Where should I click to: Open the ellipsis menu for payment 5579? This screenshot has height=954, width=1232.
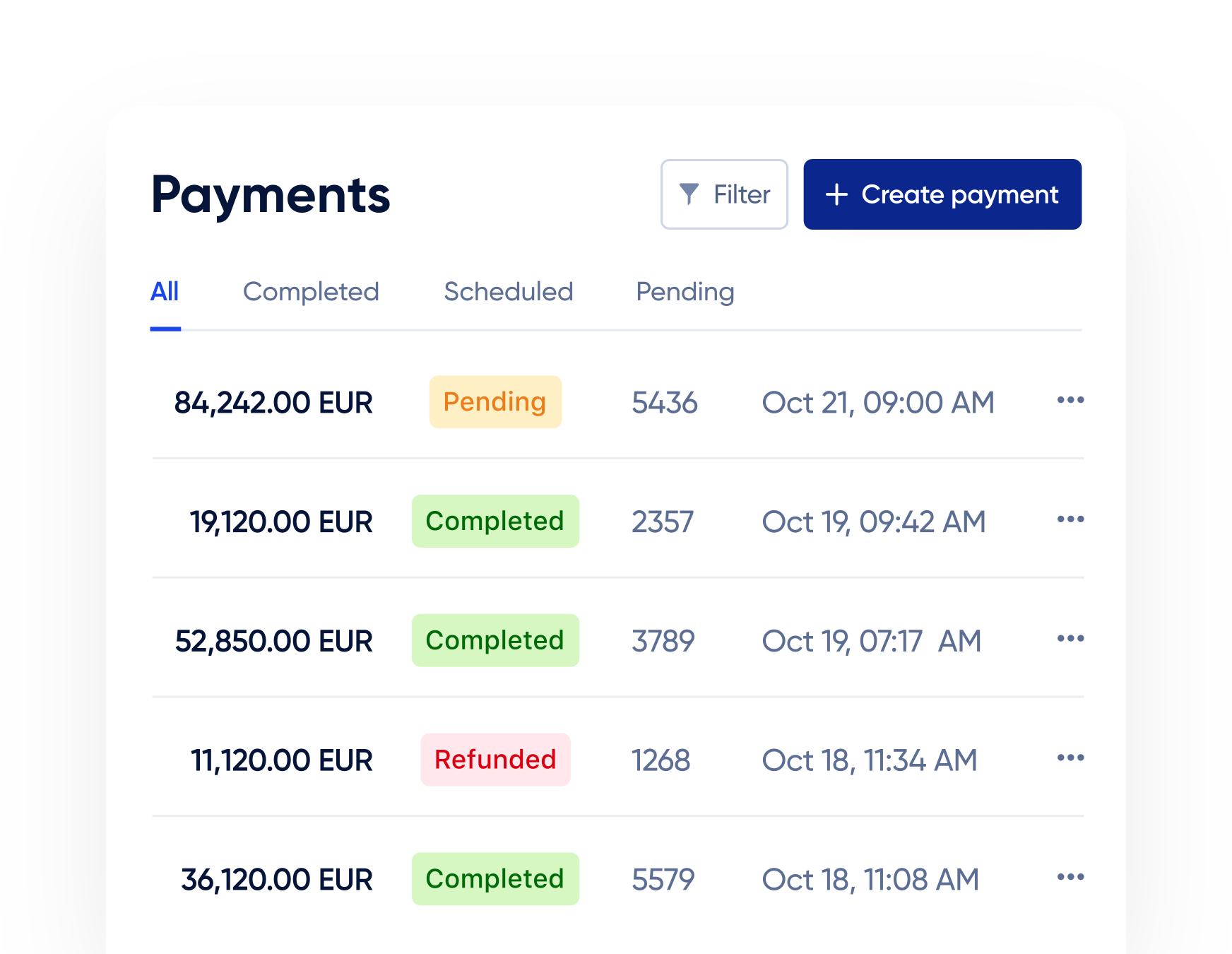1070,877
